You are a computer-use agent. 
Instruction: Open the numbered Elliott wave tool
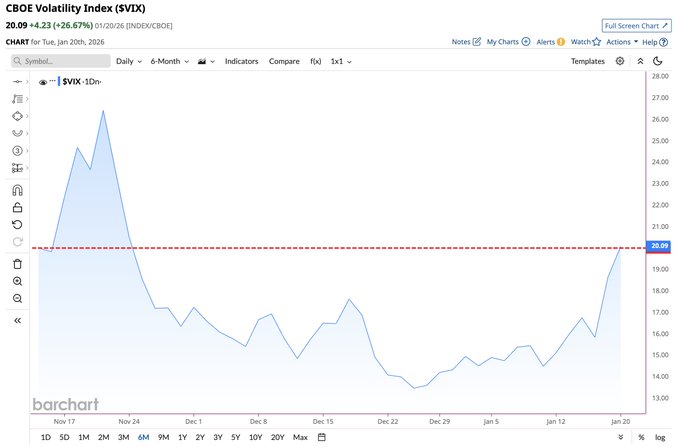click(x=17, y=151)
